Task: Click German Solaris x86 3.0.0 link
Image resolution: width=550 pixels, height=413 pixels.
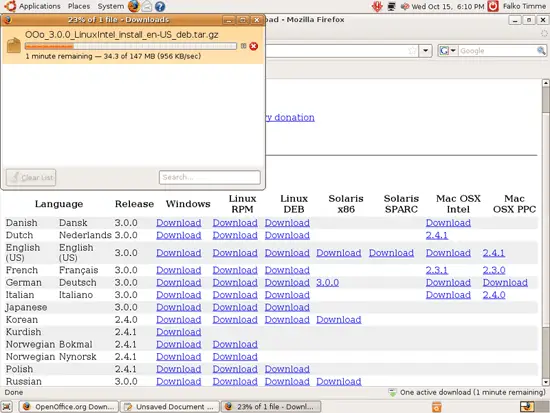Action: (327, 282)
